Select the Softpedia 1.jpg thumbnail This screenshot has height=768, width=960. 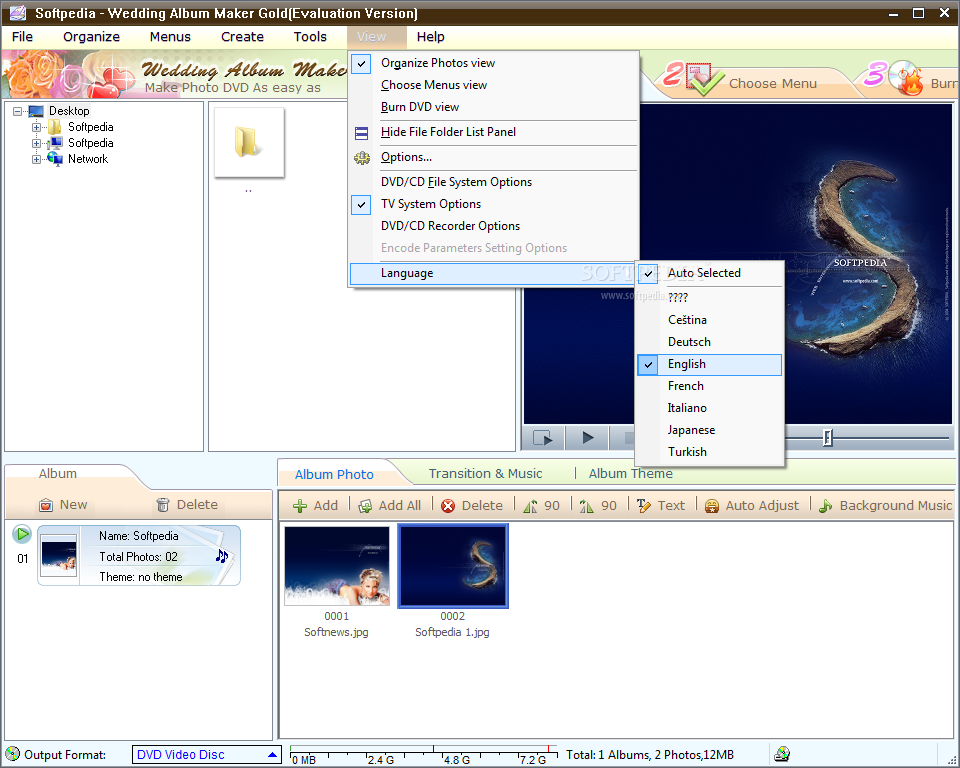pyautogui.click(x=453, y=566)
